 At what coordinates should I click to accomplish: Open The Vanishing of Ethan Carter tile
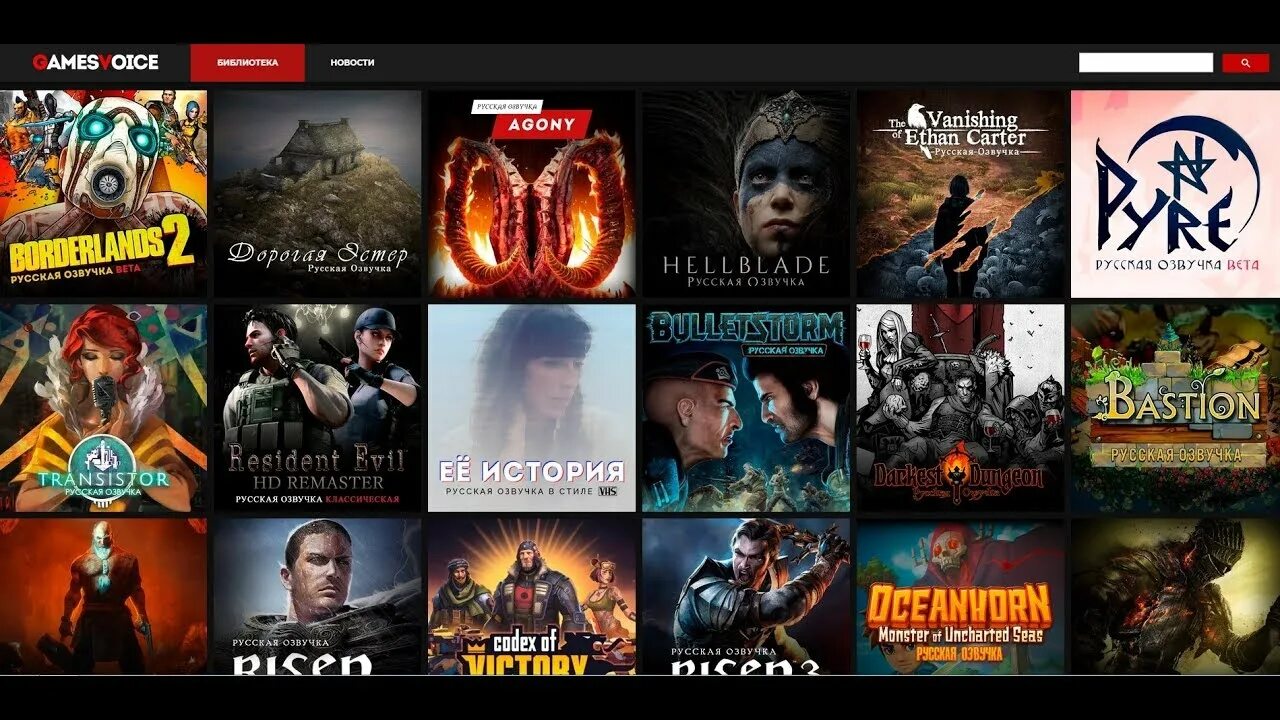point(960,194)
